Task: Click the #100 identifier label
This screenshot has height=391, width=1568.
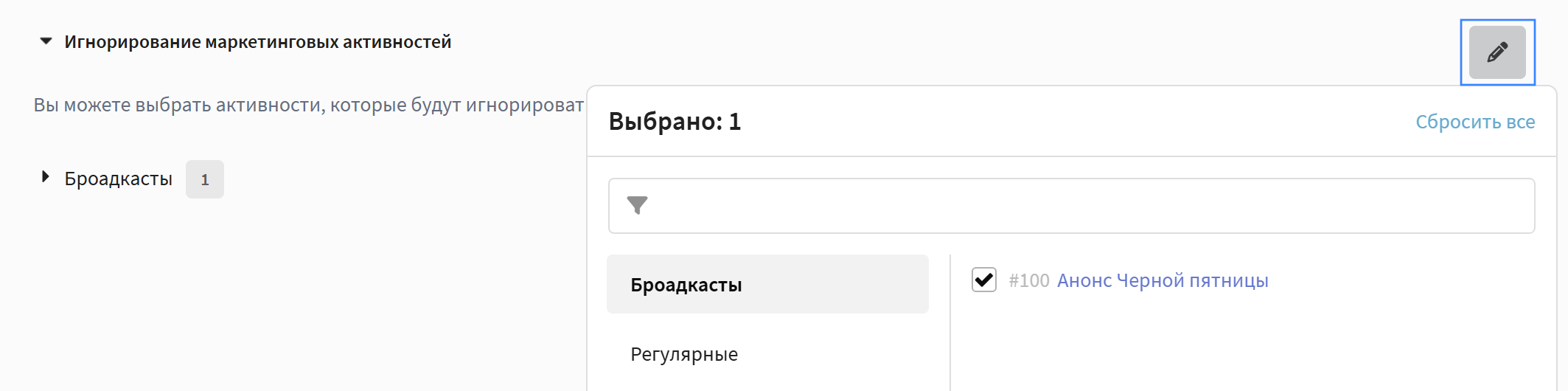Action: click(x=1028, y=280)
